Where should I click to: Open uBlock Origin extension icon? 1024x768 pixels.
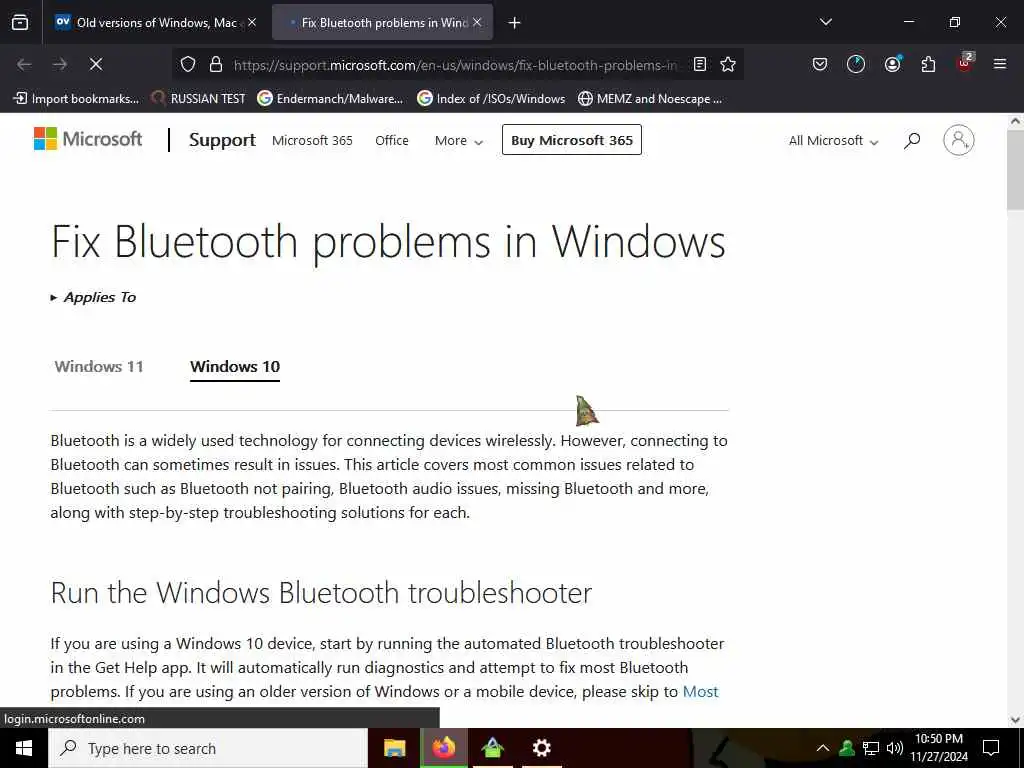pyautogui.click(x=965, y=63)
